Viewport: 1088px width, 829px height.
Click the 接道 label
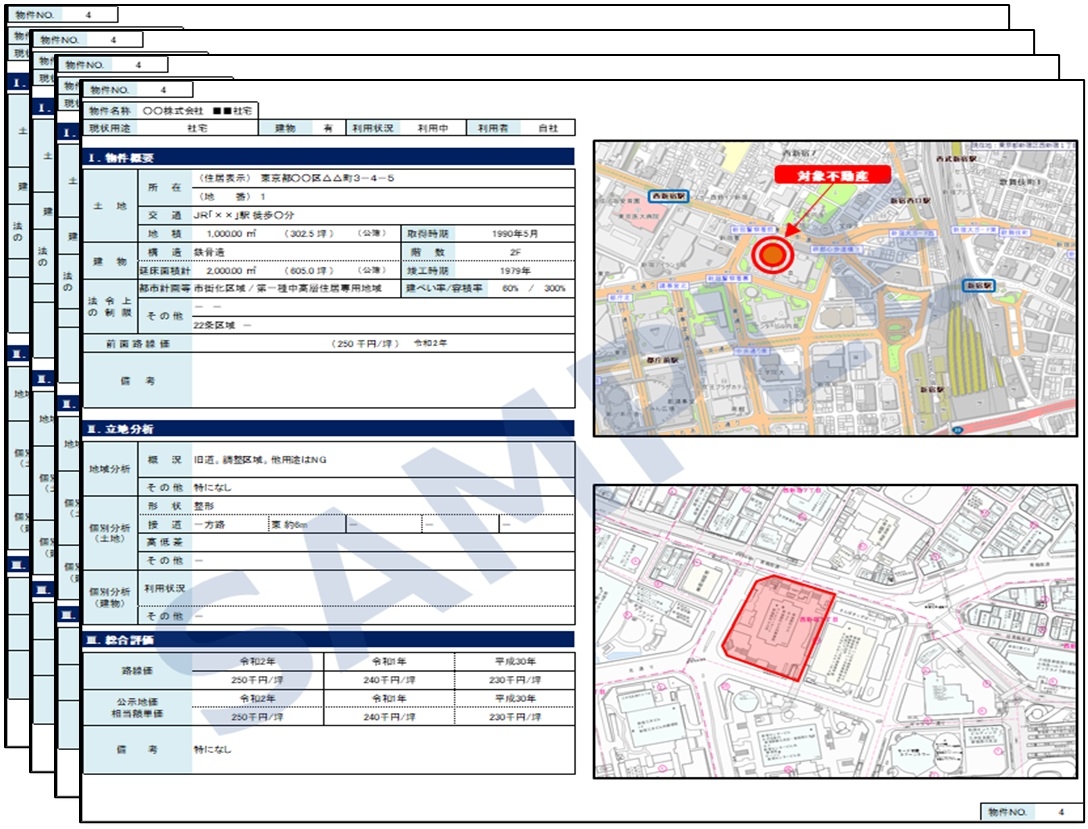(164, 524)
